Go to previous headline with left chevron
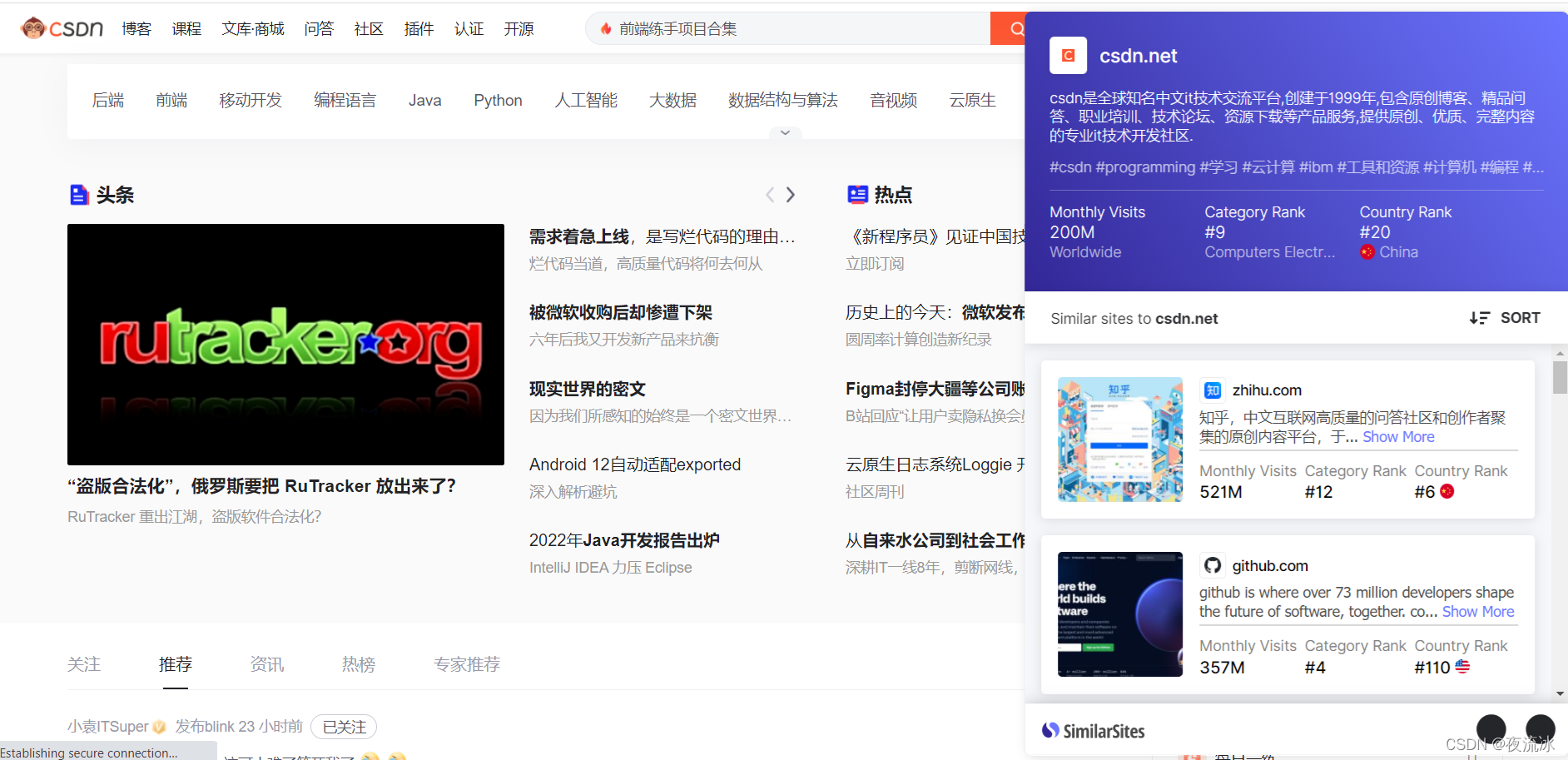This screenshot has width=1568, height=760. click(770, 195)
